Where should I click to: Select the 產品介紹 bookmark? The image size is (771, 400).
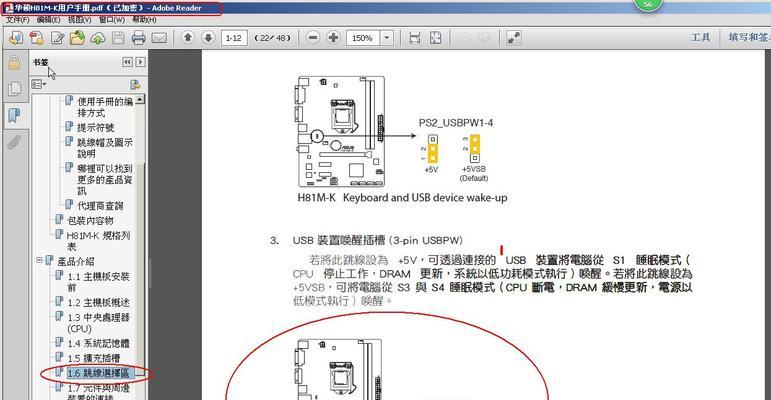76,261
